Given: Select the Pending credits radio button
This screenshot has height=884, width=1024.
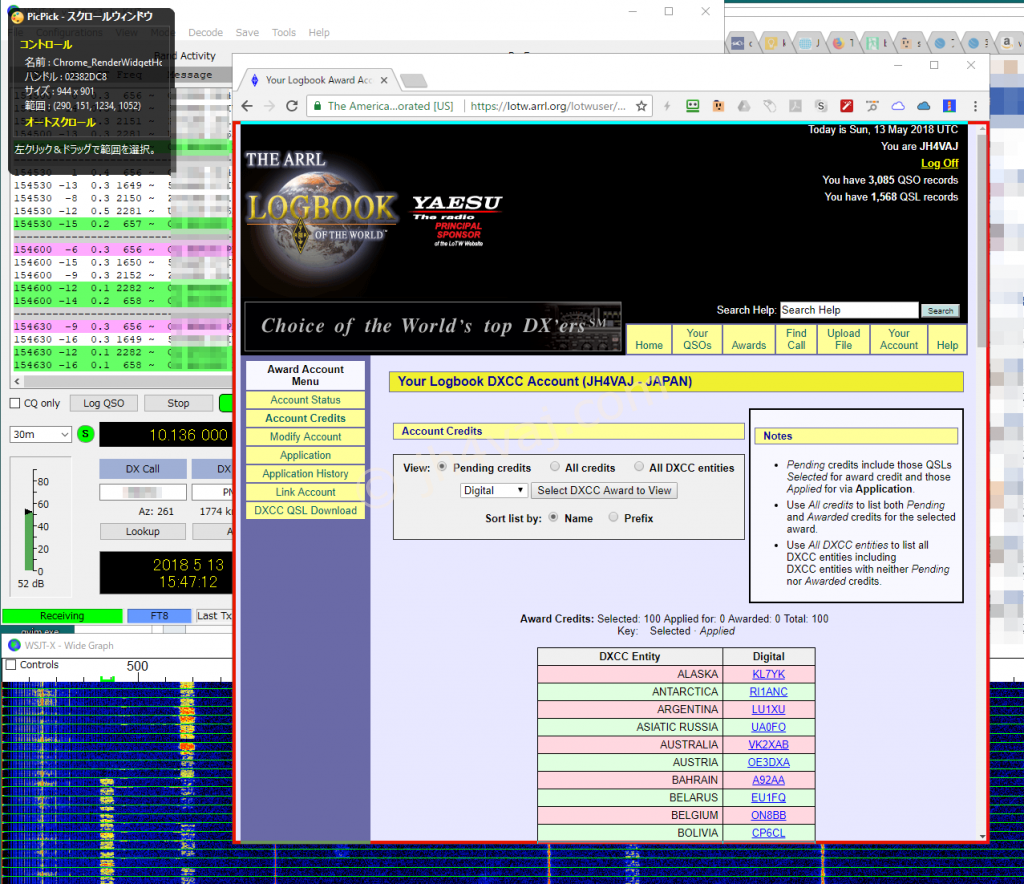Looking at the screenshot, I should coord(442,467).
